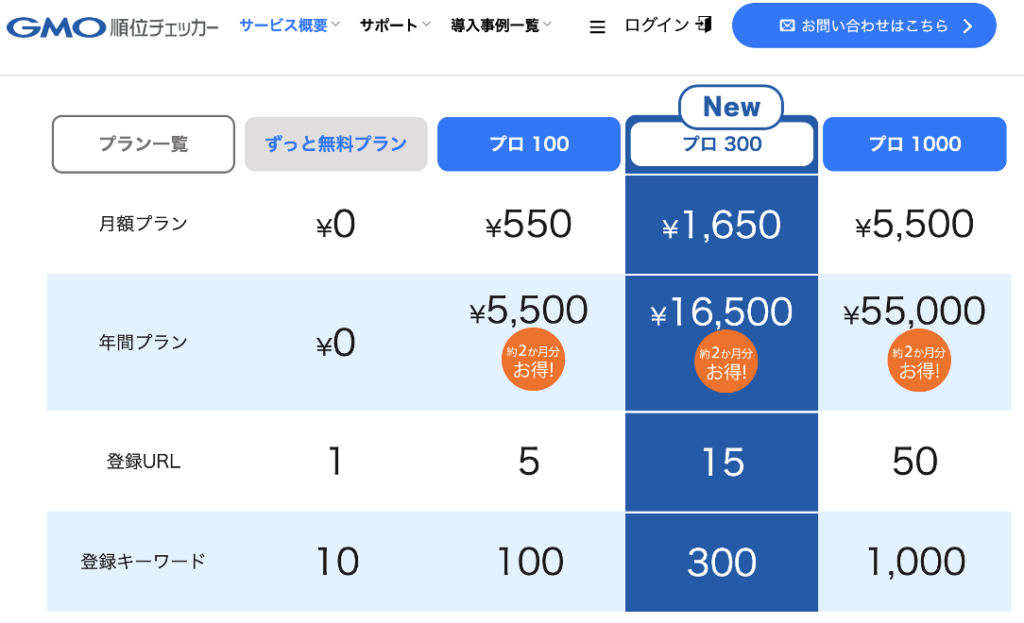The height and width of the screenshot is (623, 1024).
Task: Expand the サポート dropdown menu
Action: 395,25
